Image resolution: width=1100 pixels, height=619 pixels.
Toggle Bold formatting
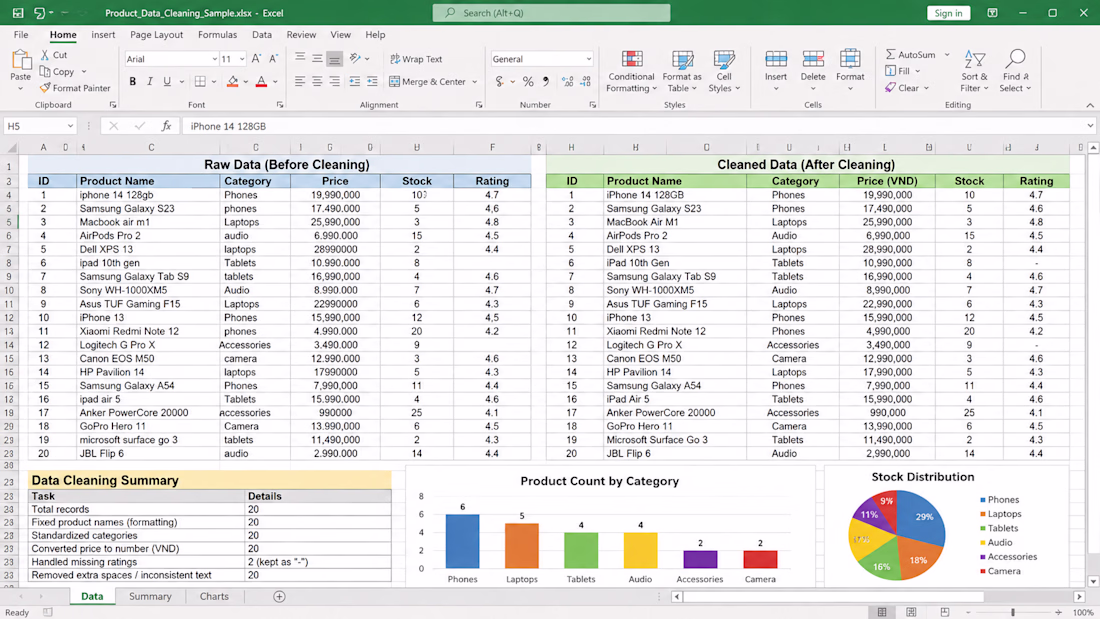133,81
